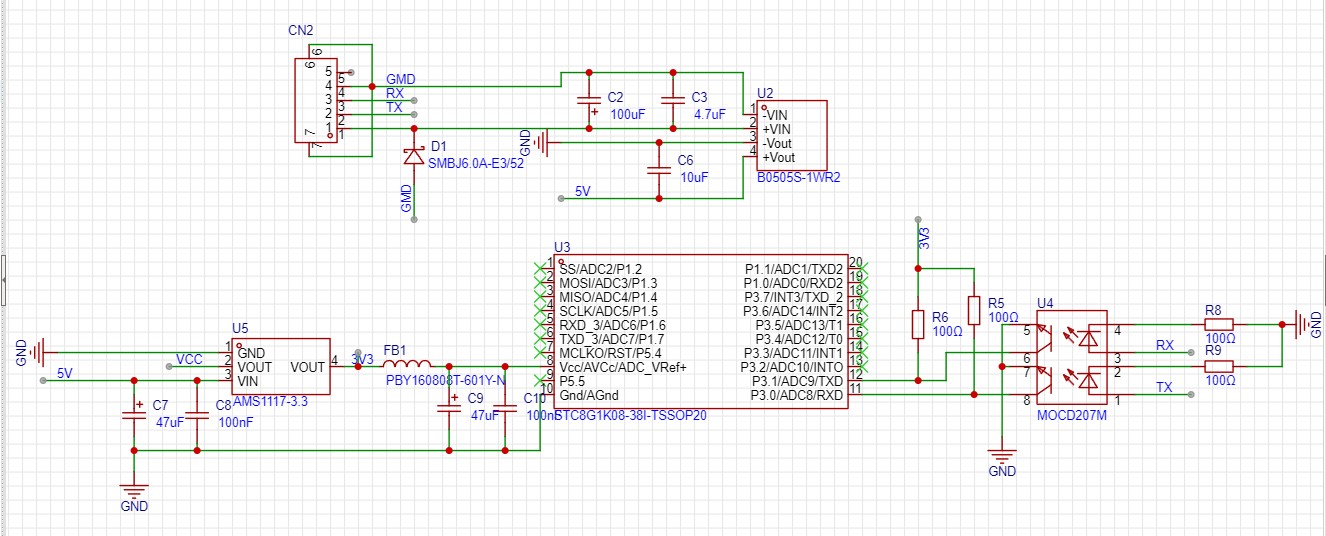This screenshot has height=536, width=1326.
Task: Click the 100uF value of C2
Action: 628,115
